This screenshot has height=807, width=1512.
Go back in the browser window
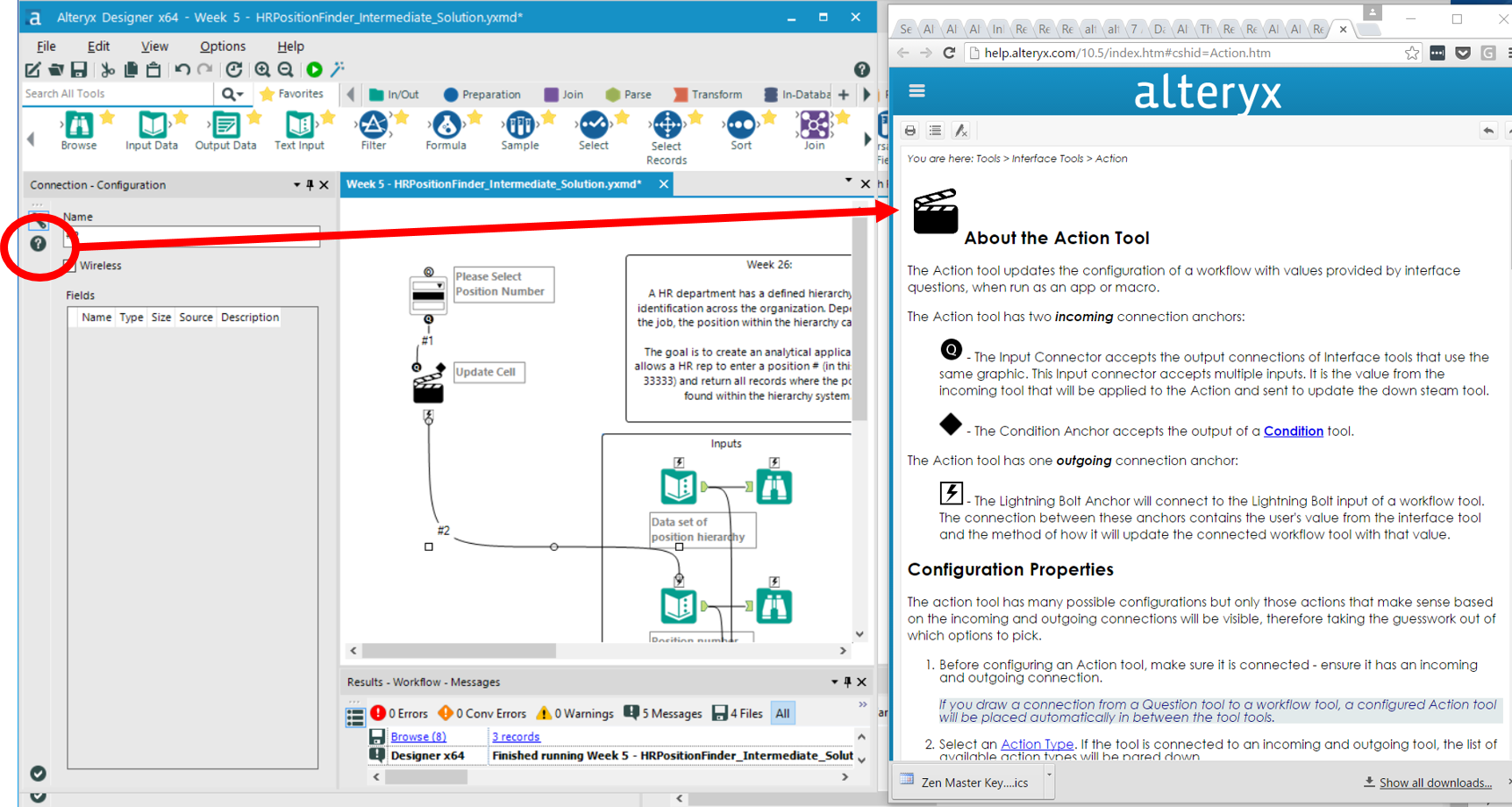(x=903, y=54)
